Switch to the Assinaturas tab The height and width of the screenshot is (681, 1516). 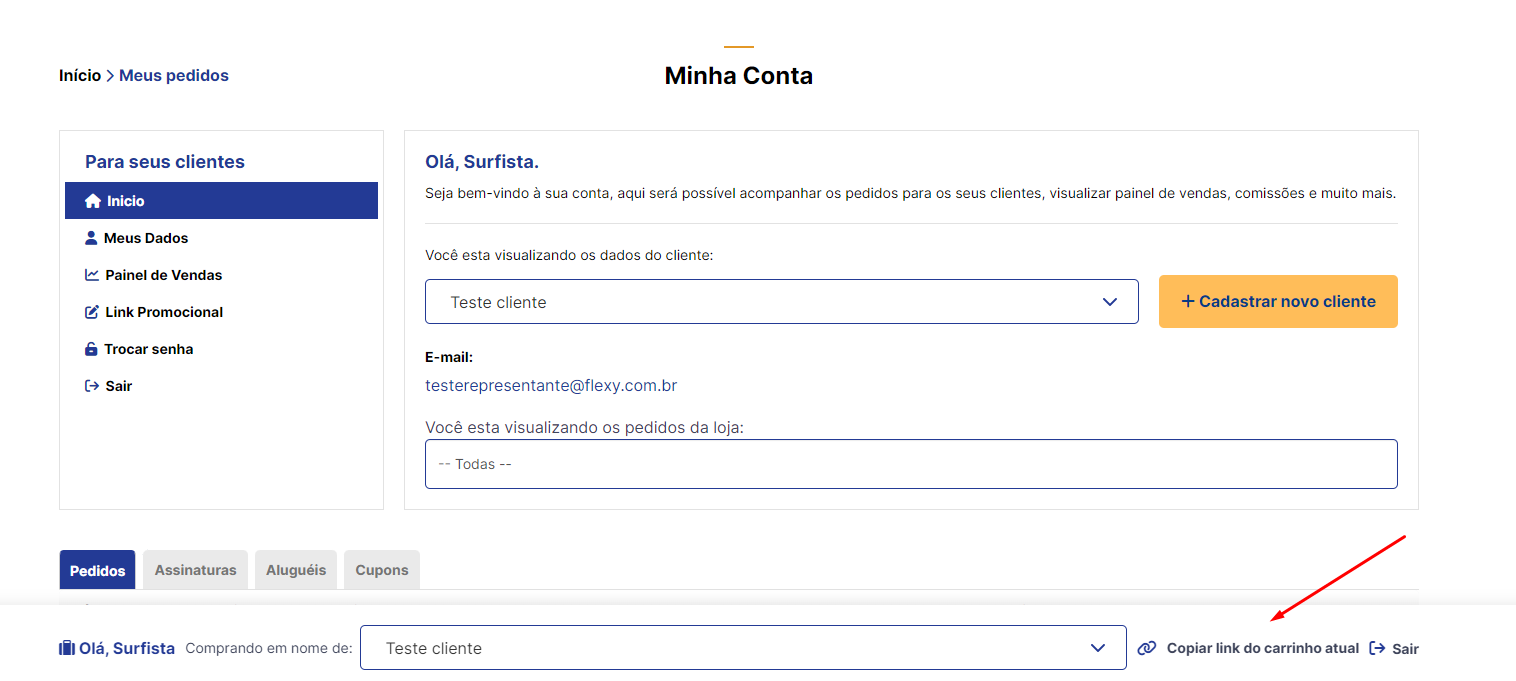click(x=196, y=570)
